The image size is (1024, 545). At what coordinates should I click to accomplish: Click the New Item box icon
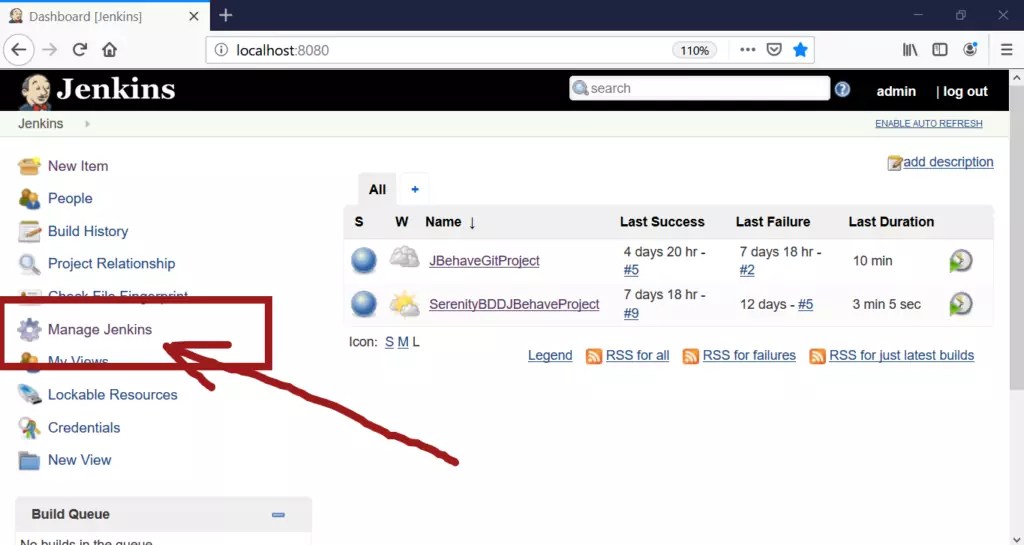(x=29, y=166)
